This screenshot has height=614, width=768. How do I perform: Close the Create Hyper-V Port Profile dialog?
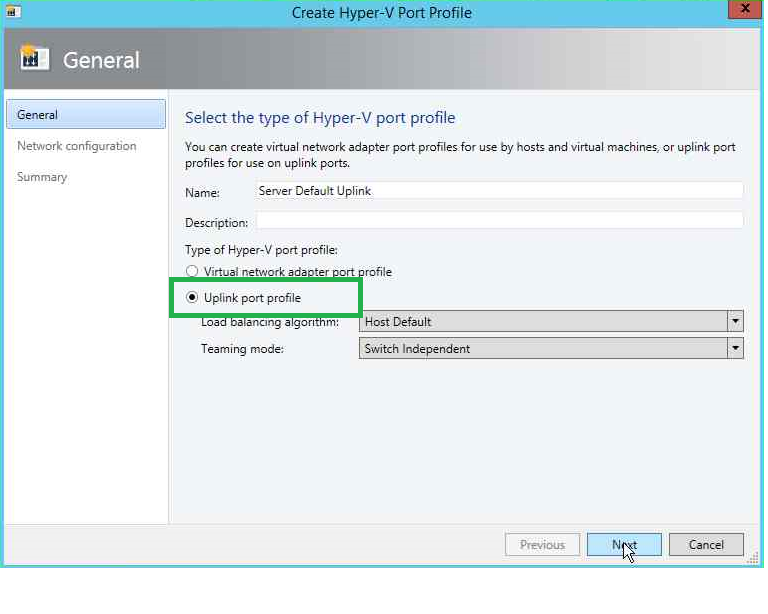click(744, 9)
